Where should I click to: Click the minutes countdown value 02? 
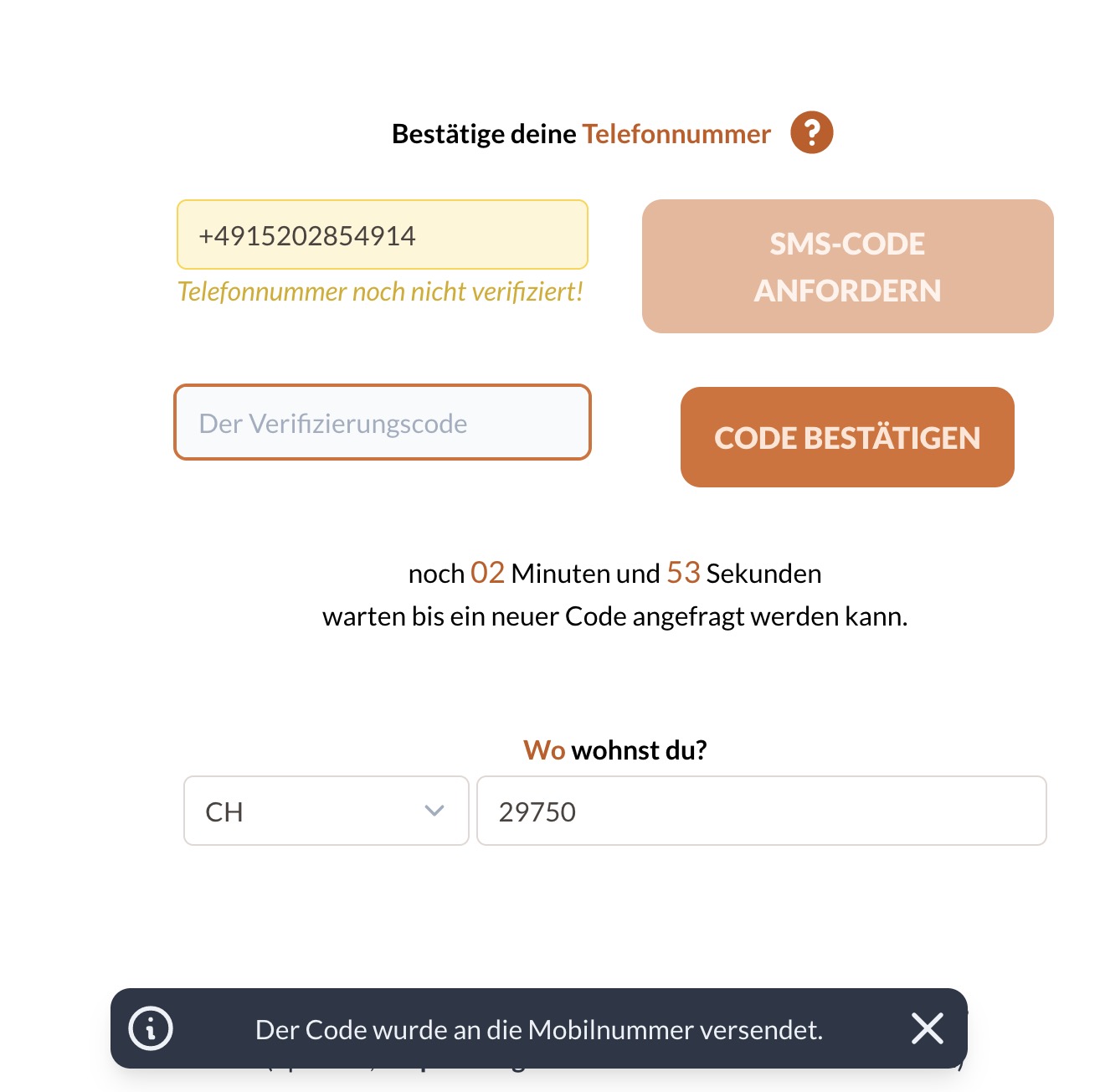click(487, 573)
